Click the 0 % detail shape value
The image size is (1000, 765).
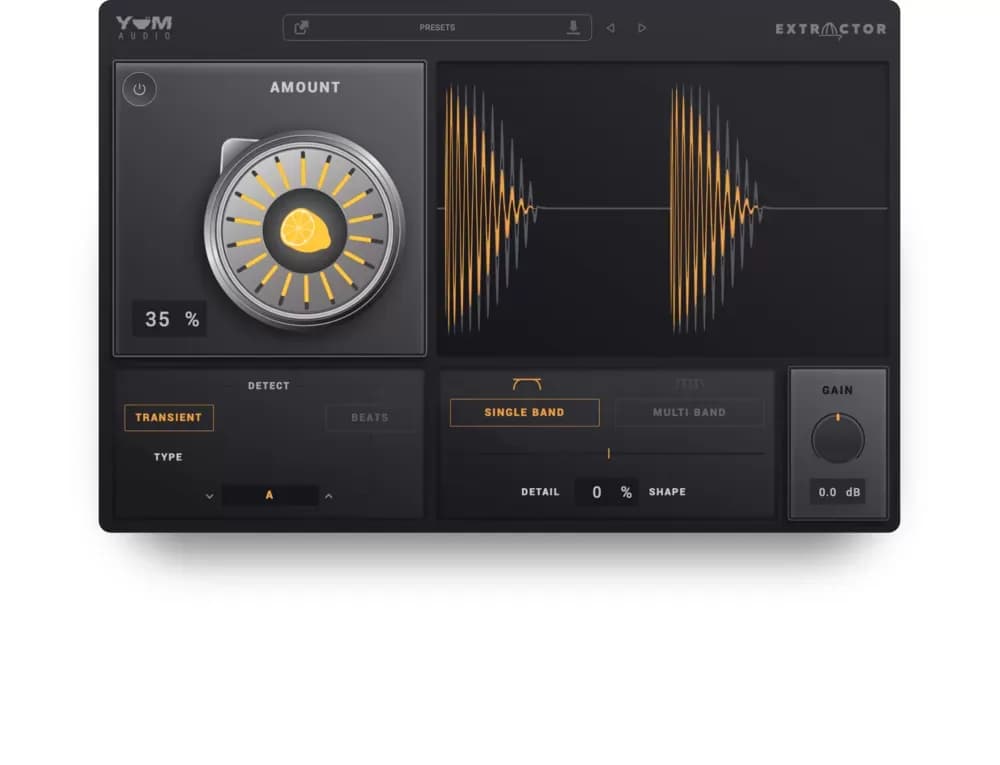607,492
